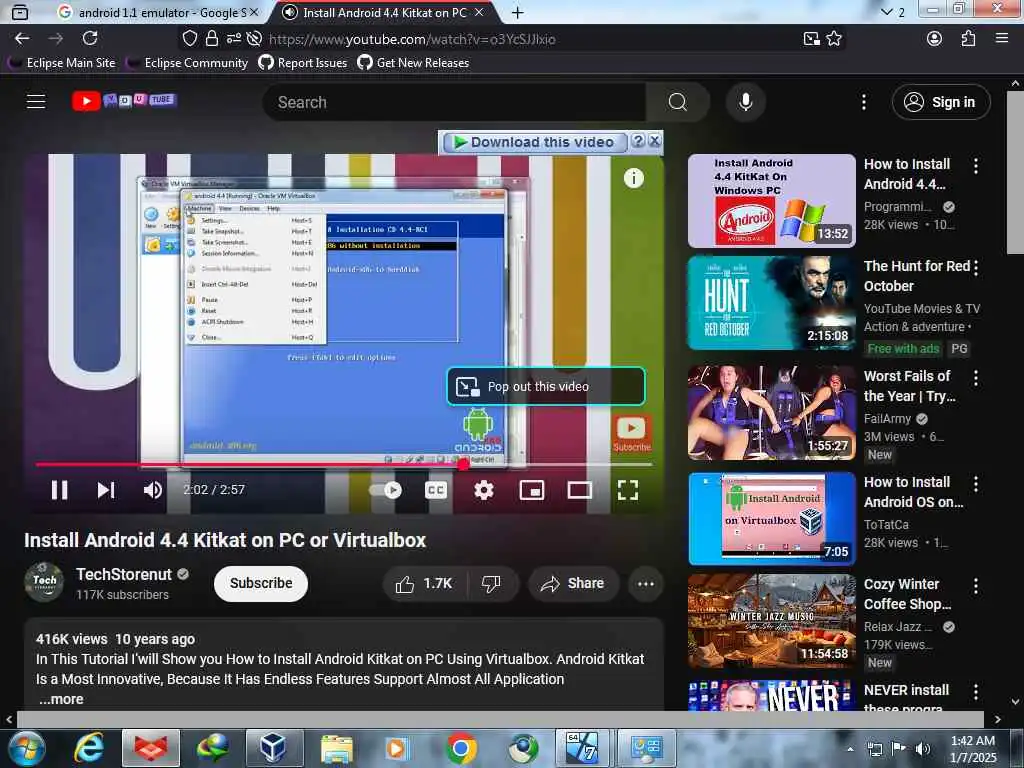The width and height of the screenshot is (1024, 768).
Task: Open a new browser tab plus button
Action: 517,12
